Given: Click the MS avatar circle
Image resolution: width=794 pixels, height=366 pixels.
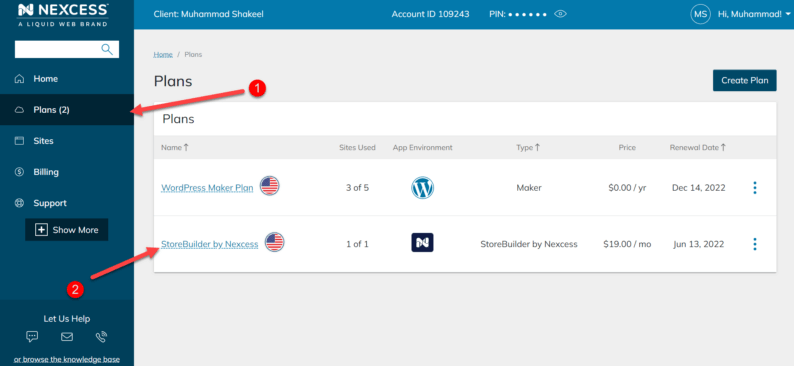Looking at the screenshot, I should 701,14.
